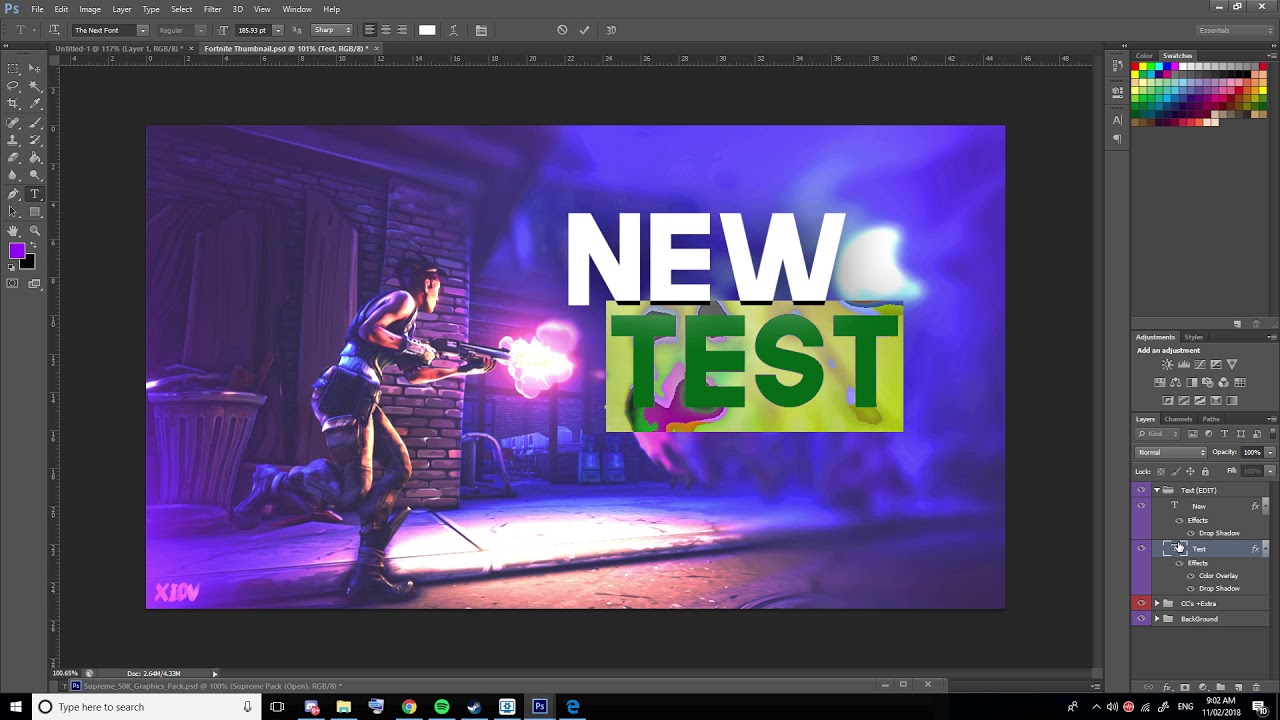Change screen mode icon in toolbox
The height and width of the screenshot is (720, 1280).
[35, 284]
